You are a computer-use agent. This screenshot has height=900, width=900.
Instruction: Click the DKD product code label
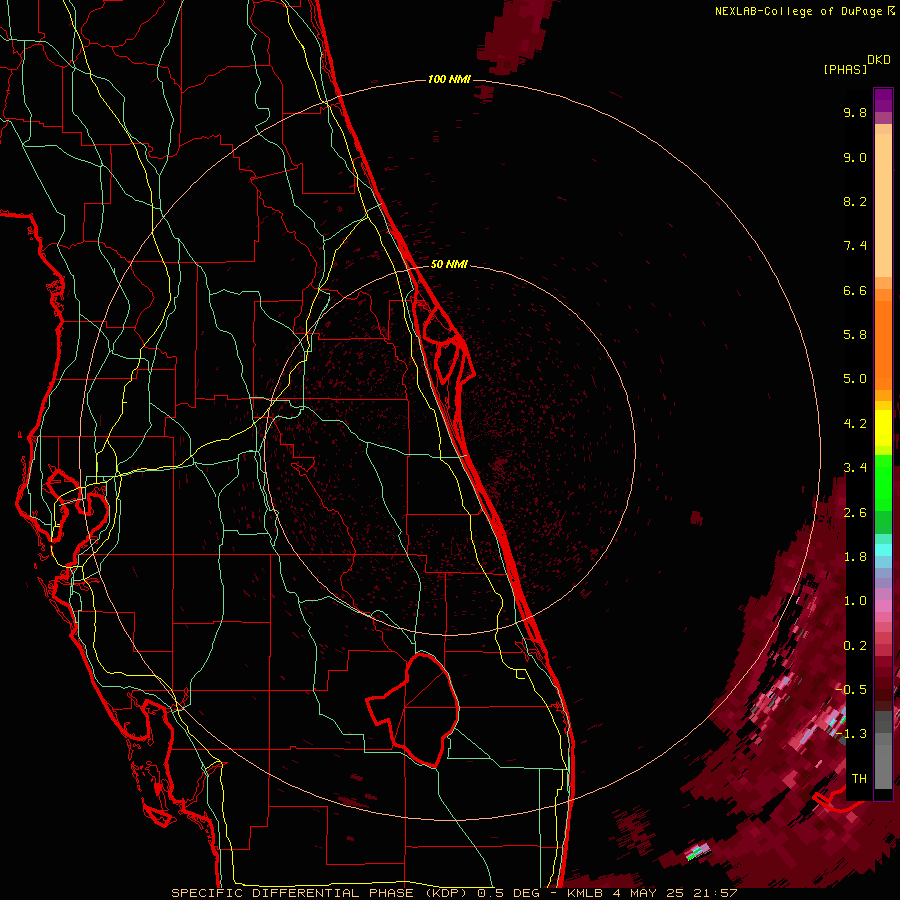(879, 60)
